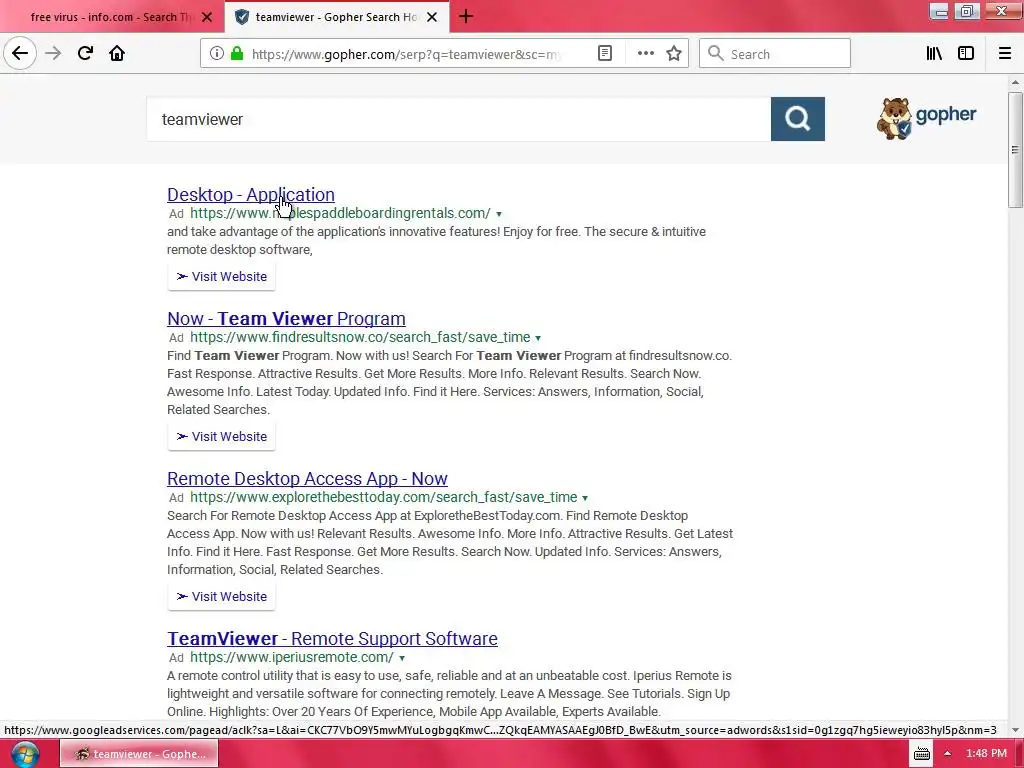Click the gopher.com address bar URL
Image resolution: width=1024 pixels, height=768 pixels.
pyautogui.click(x=405, y=54)
